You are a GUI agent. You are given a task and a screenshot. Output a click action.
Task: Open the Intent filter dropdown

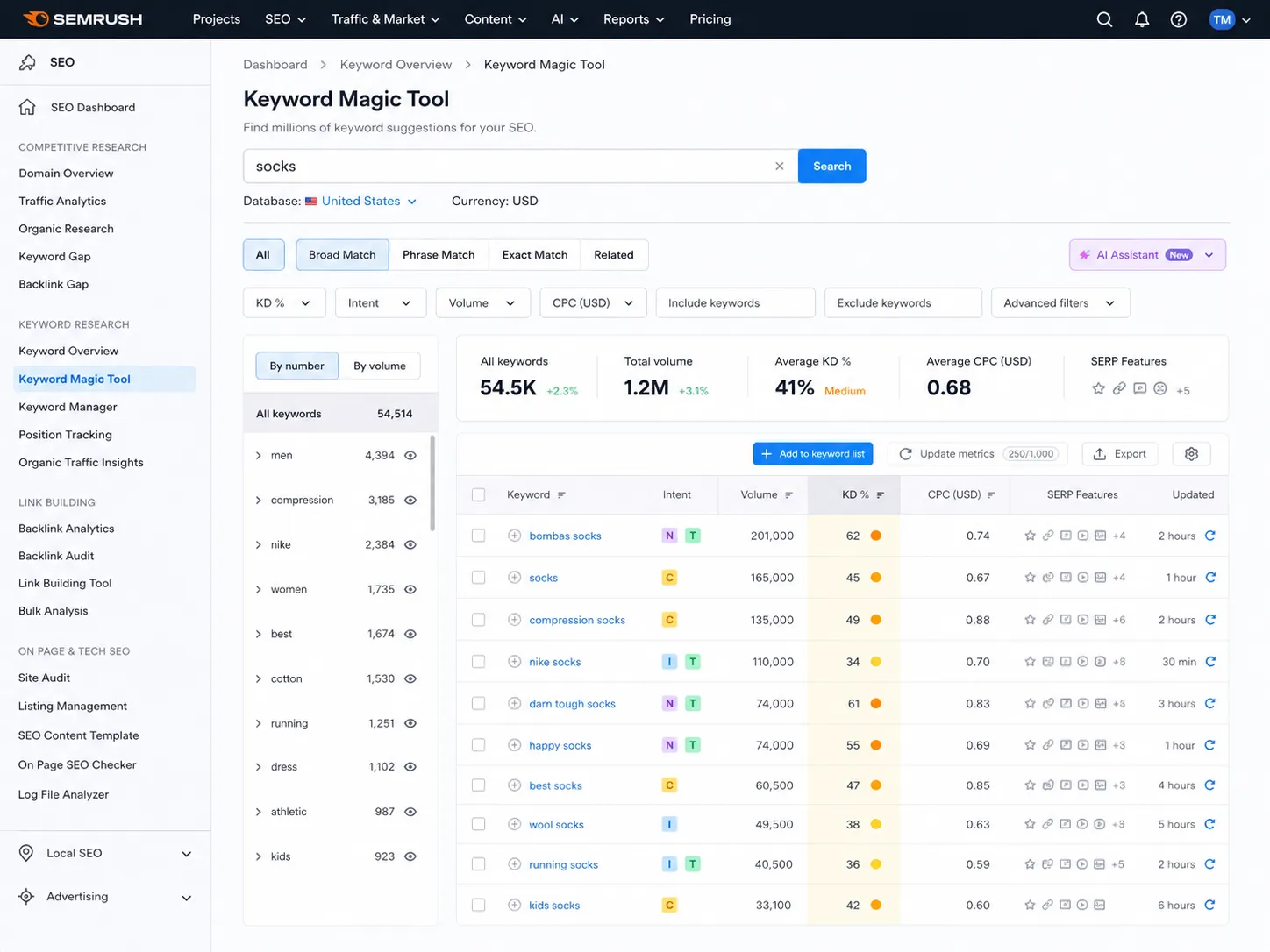(380, 302)
